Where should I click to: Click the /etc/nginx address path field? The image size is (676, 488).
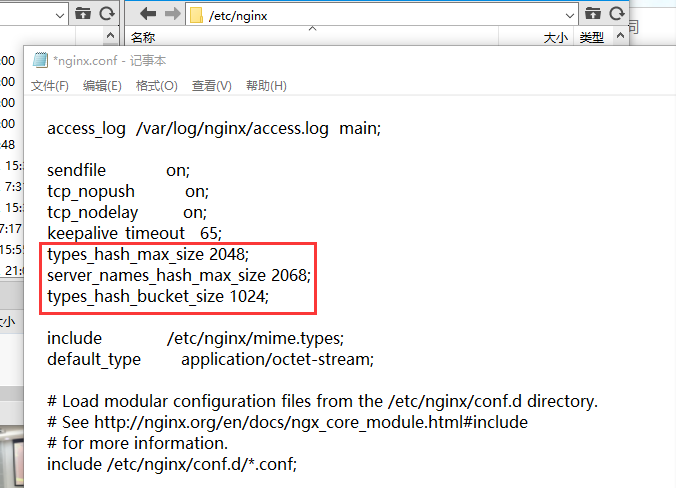pos(382,16)
